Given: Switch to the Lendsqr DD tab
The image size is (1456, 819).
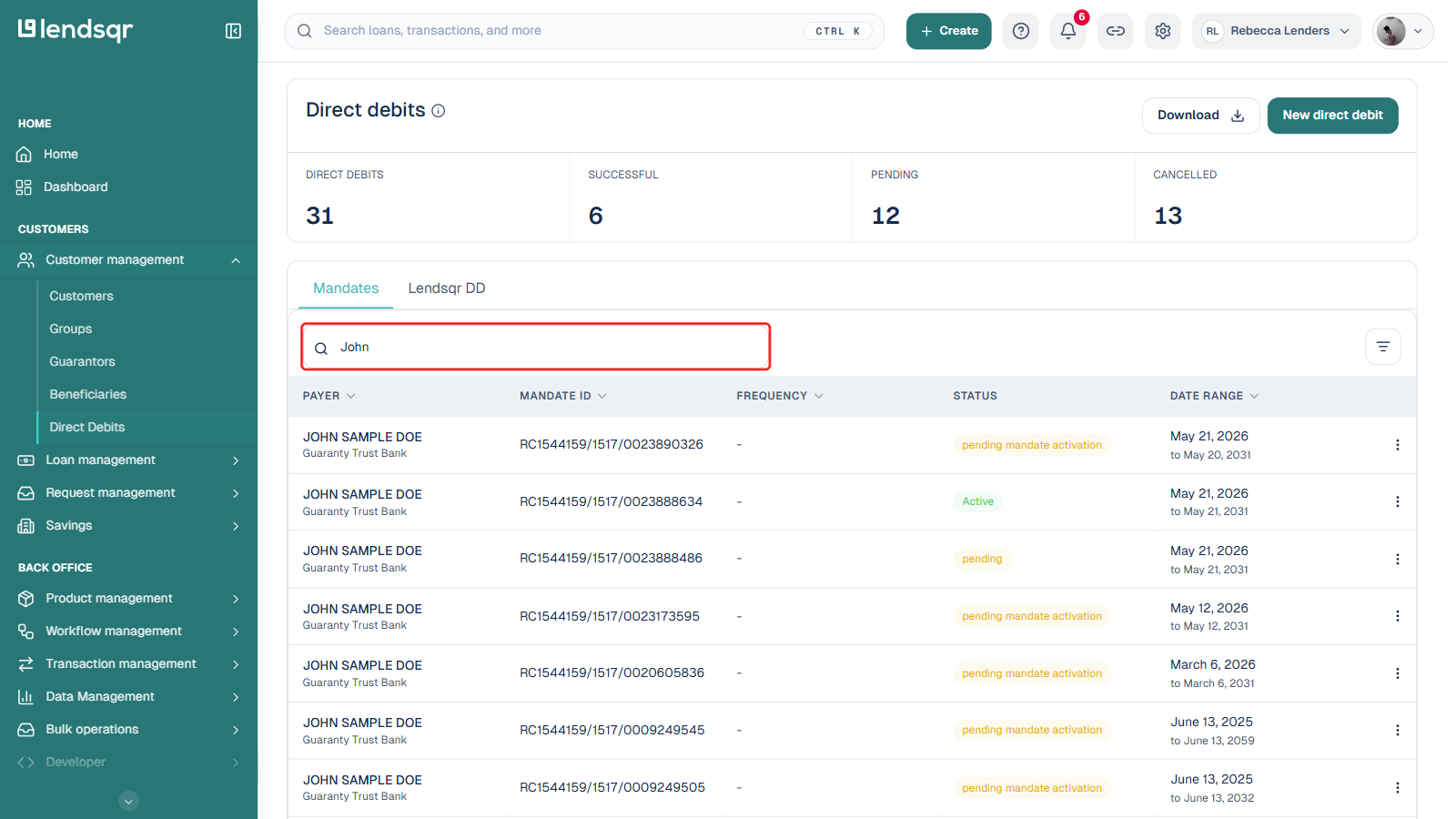Looking at the screenshot, I should (x=447, y=288).
